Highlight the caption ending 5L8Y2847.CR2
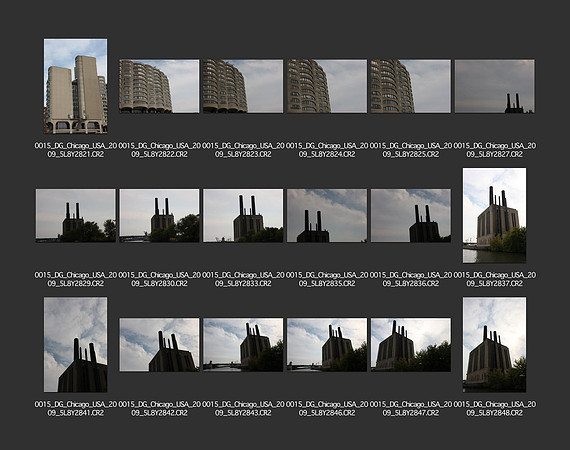Image resolution: width=570 pixels, height=450 pixels. pyautogui.click(x=411, y=409)
